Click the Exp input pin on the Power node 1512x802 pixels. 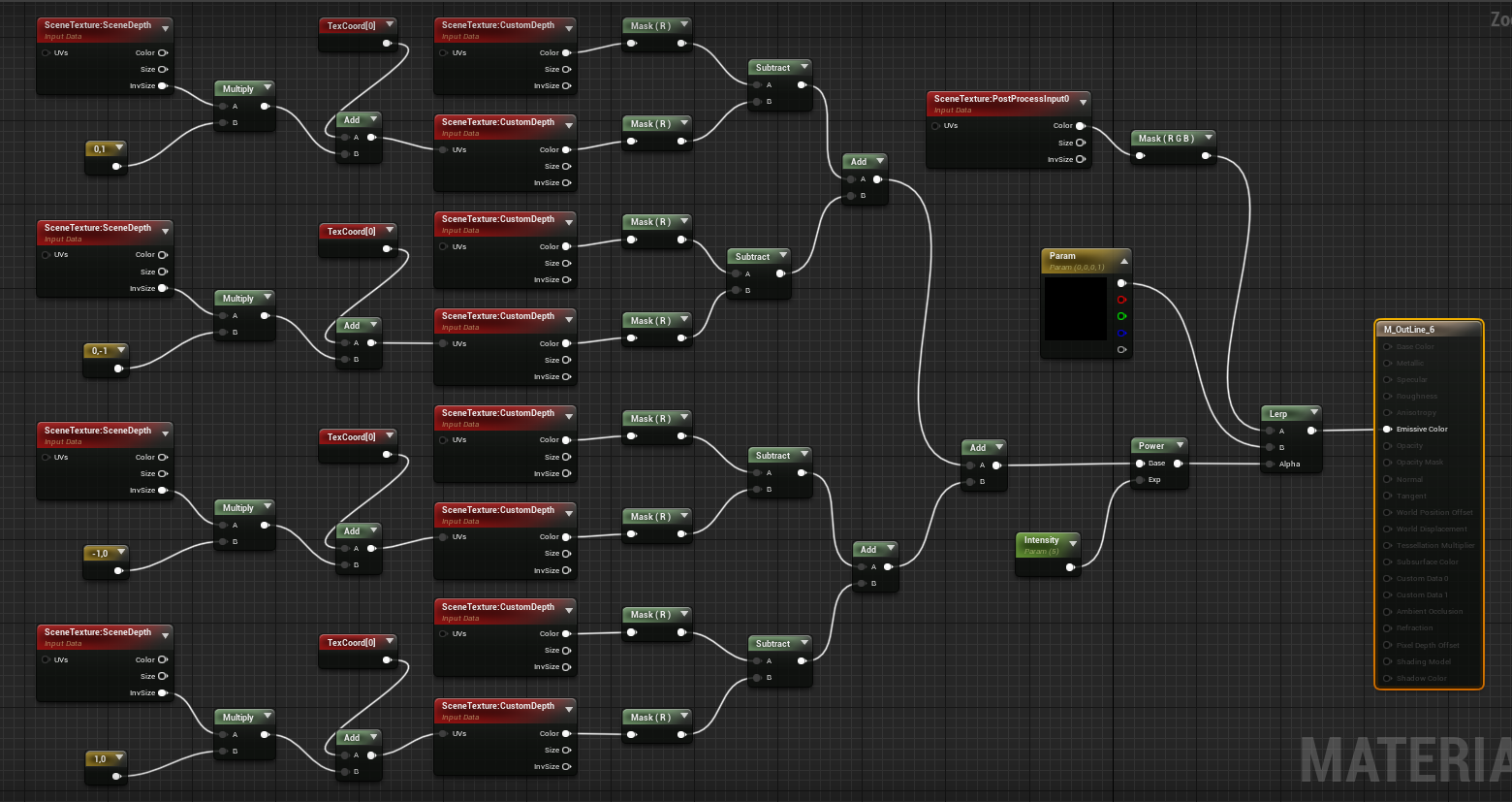click(x=1140, y=479)
